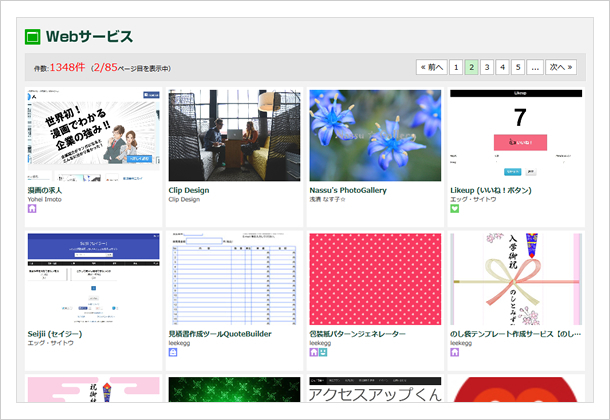This screenshot has width=610, height=420.
Task: Go to previous page with « 前へ
Action: pos(431,67)
